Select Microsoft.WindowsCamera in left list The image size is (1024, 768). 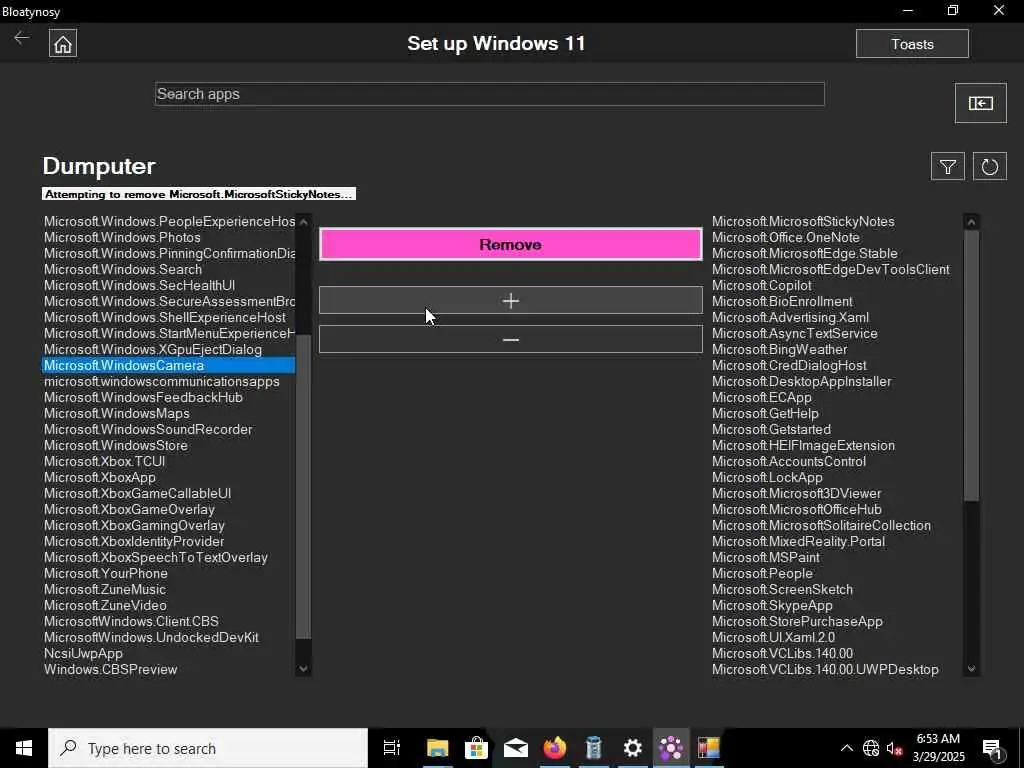coord(168,366)
